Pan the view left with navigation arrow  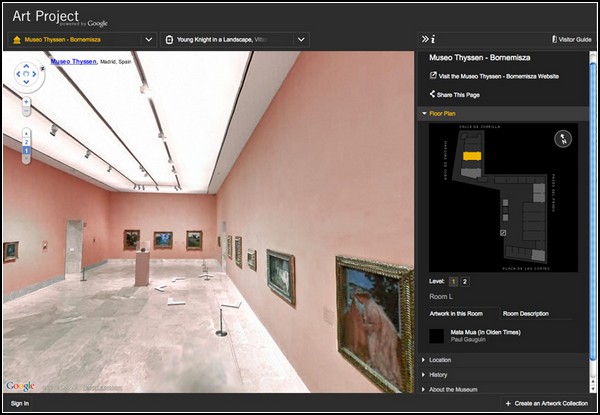pos(16,74)
